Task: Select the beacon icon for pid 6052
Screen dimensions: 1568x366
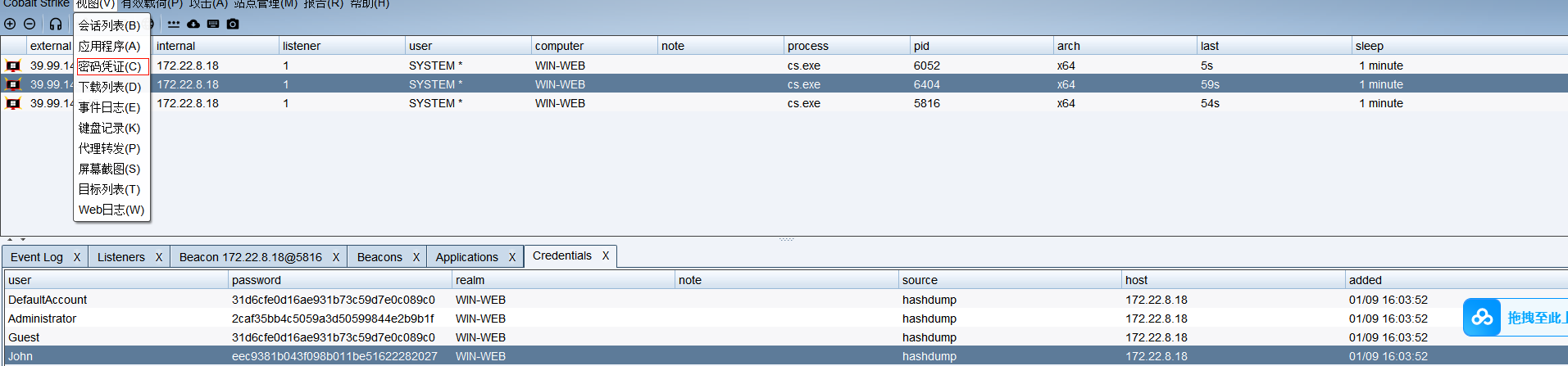Action: point(13,66)
